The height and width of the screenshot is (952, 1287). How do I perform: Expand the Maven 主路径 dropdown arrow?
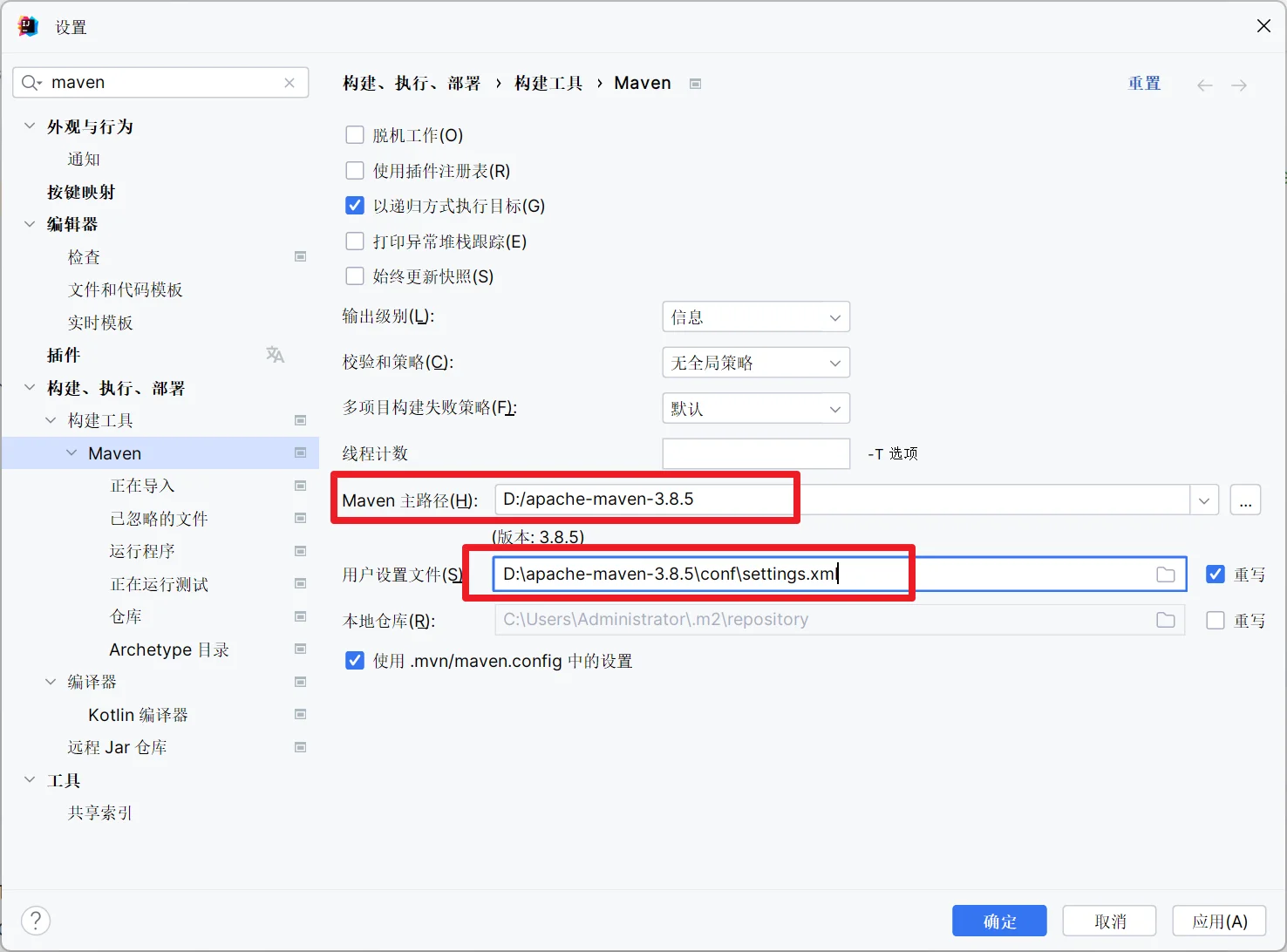click(1203, 500)
